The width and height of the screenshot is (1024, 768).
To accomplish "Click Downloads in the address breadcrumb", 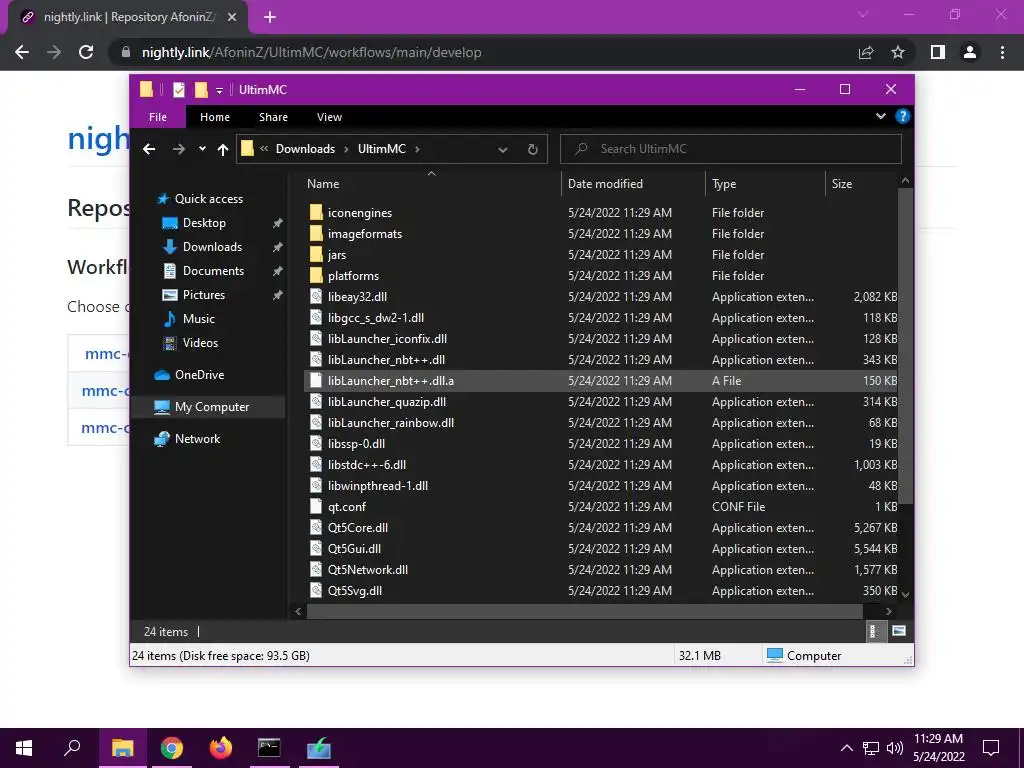I will [305, 149].
